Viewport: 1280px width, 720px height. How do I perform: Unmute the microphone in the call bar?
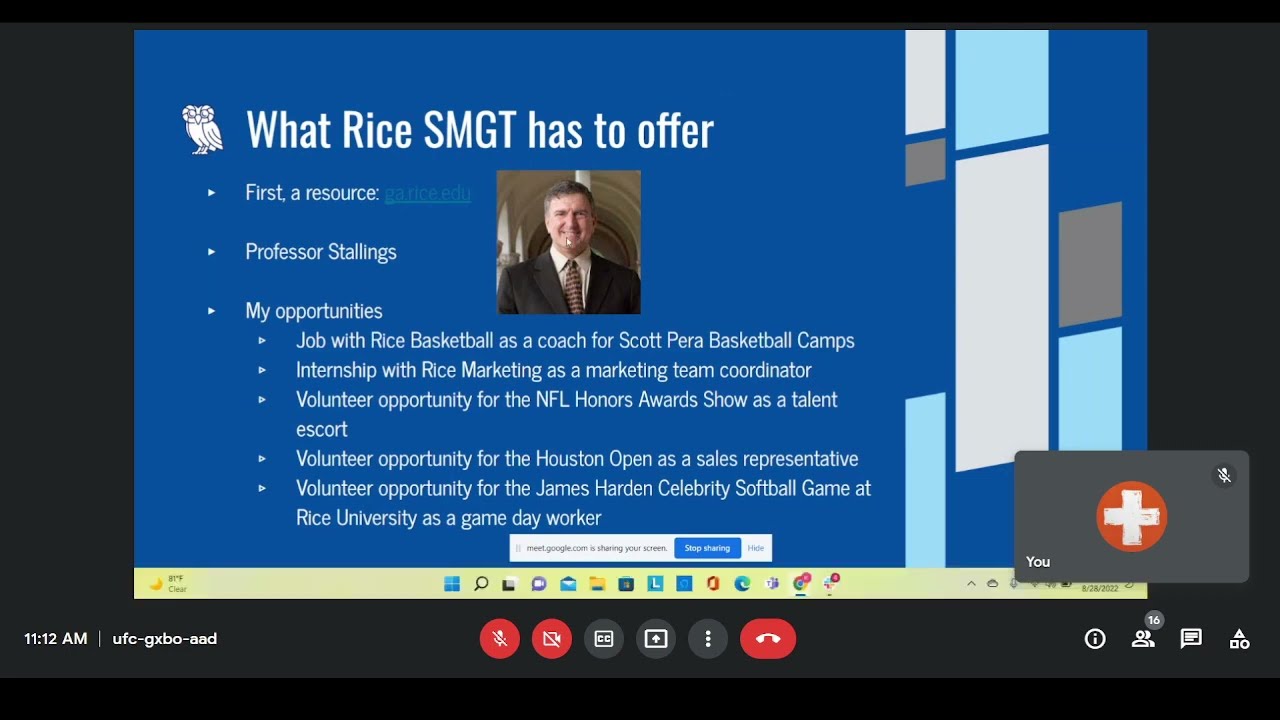click(500, 639)
